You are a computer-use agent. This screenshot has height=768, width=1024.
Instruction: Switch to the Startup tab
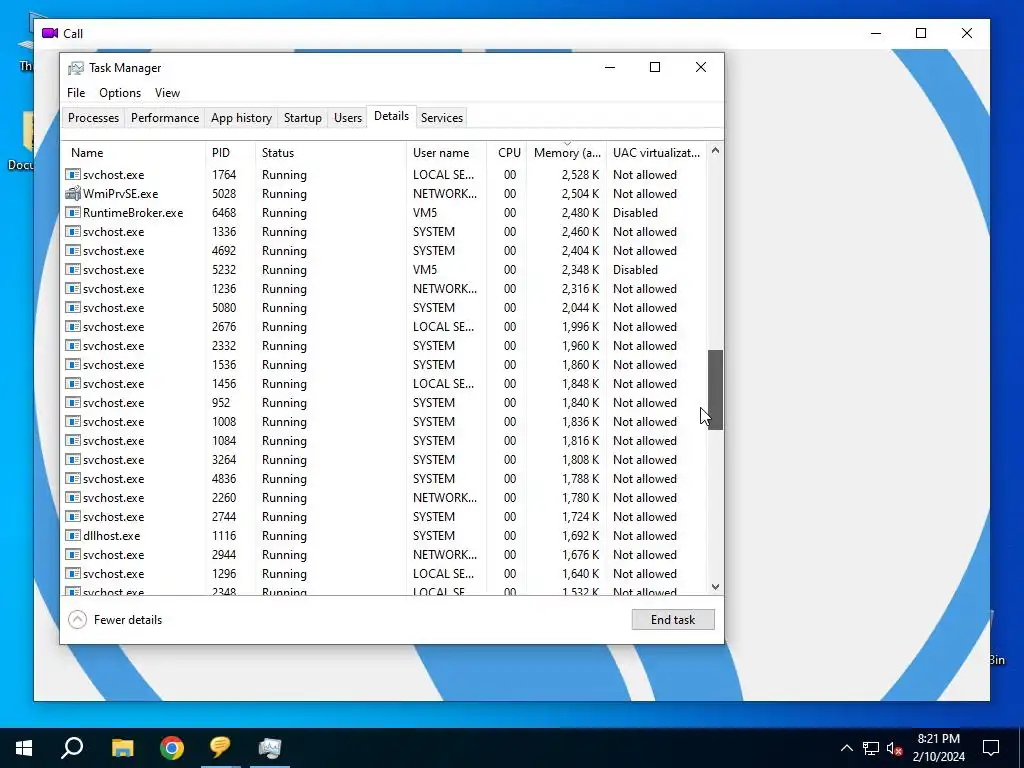pos(302,118)
